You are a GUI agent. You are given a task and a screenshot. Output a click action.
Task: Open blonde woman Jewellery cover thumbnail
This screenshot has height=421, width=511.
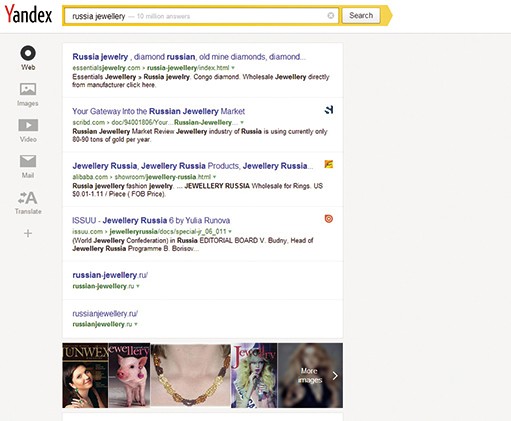click(254, 375)
